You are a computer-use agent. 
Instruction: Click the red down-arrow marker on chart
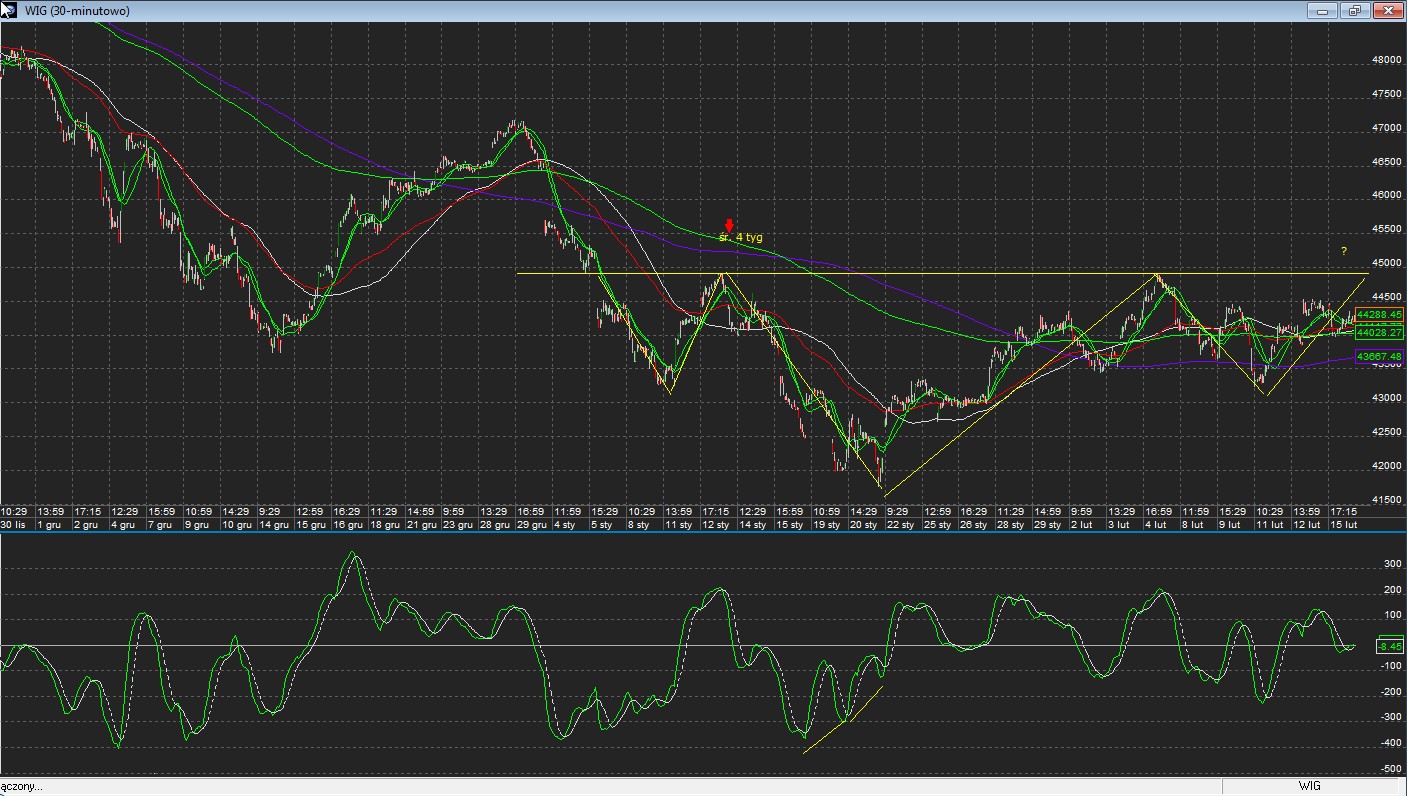[x=730, y=225]
